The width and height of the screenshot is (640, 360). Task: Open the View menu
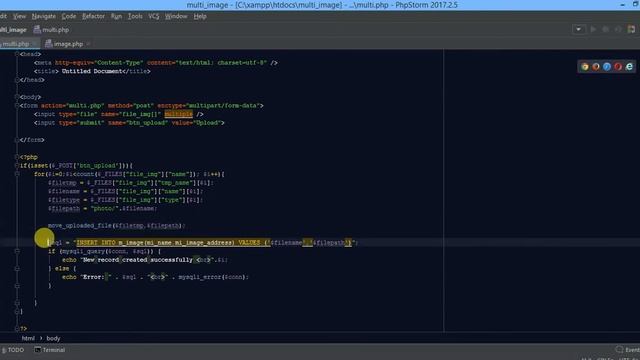click(x=19, y=16)
